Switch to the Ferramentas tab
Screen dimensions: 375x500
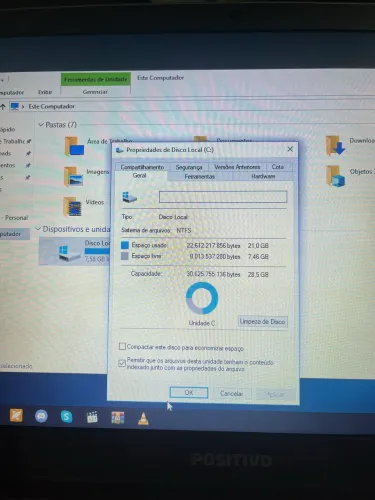pos(200,176)
